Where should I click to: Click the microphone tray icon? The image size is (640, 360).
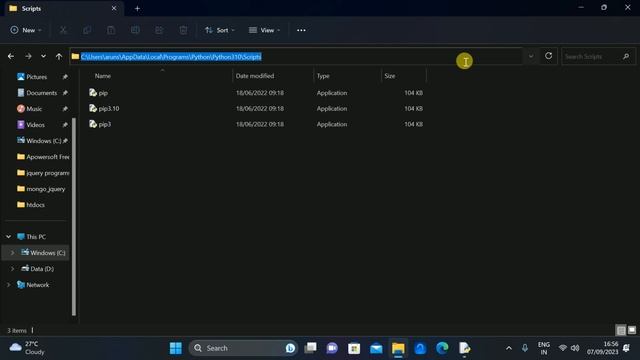tap(525, 348)
